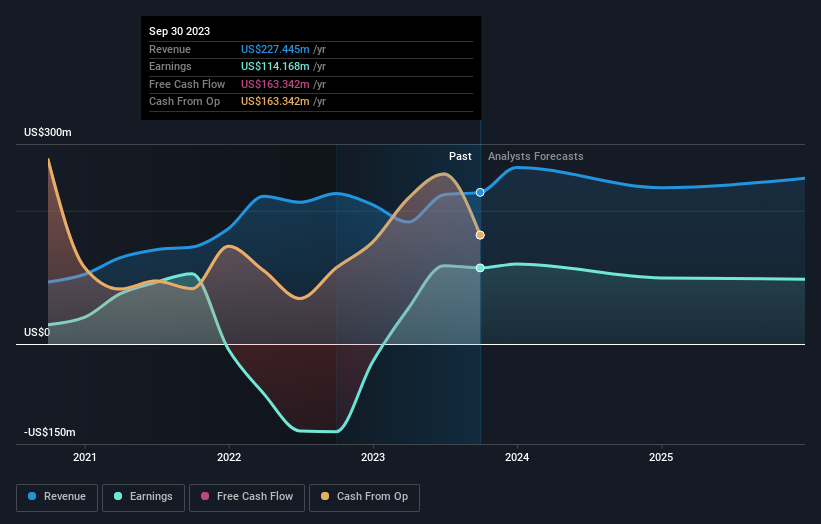Click the orange Cash From Op data point

pos(480,235)
